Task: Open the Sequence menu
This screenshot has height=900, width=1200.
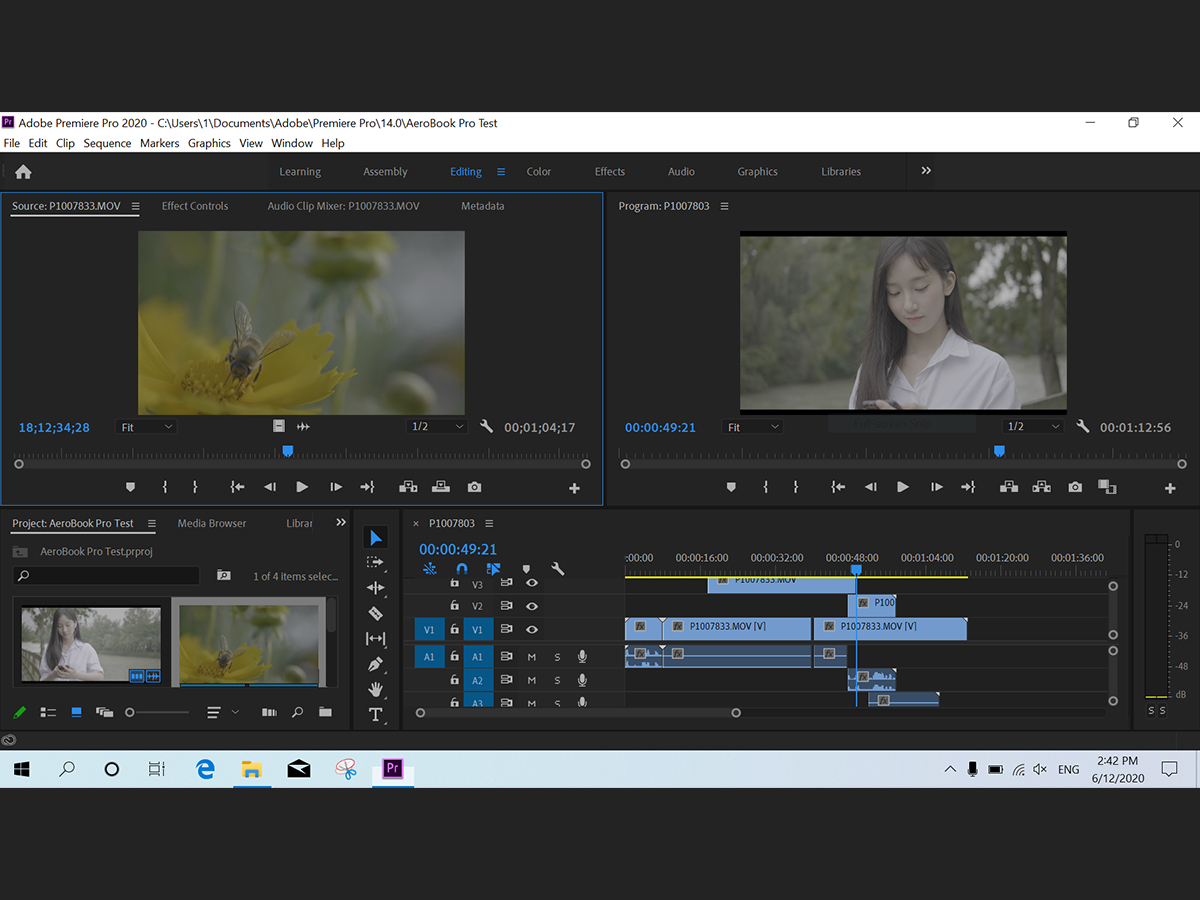Action: pyautogui.click(x=107, y=143)
